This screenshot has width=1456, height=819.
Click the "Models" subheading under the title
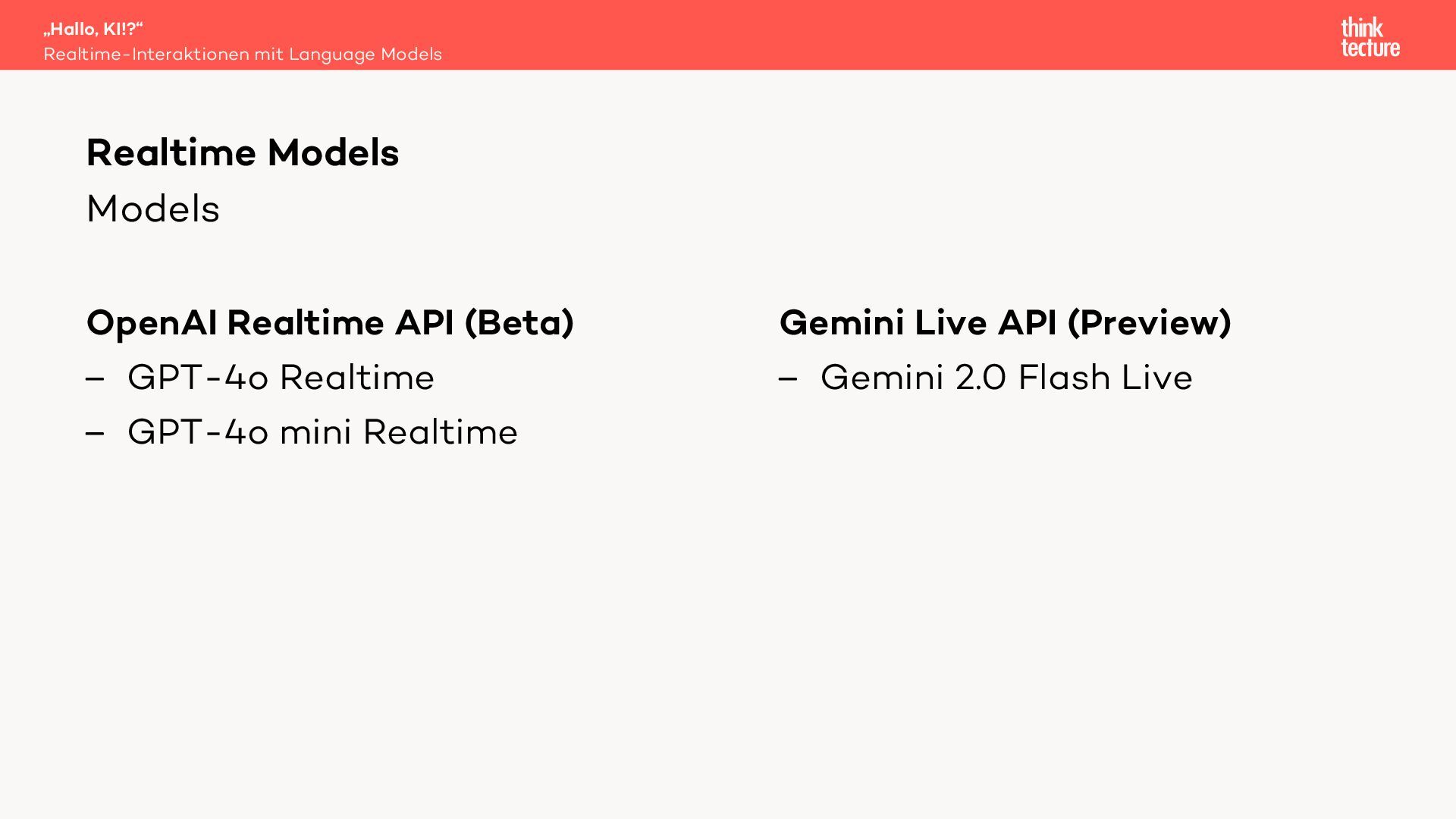pyautogui.click(x=153, y=209)
